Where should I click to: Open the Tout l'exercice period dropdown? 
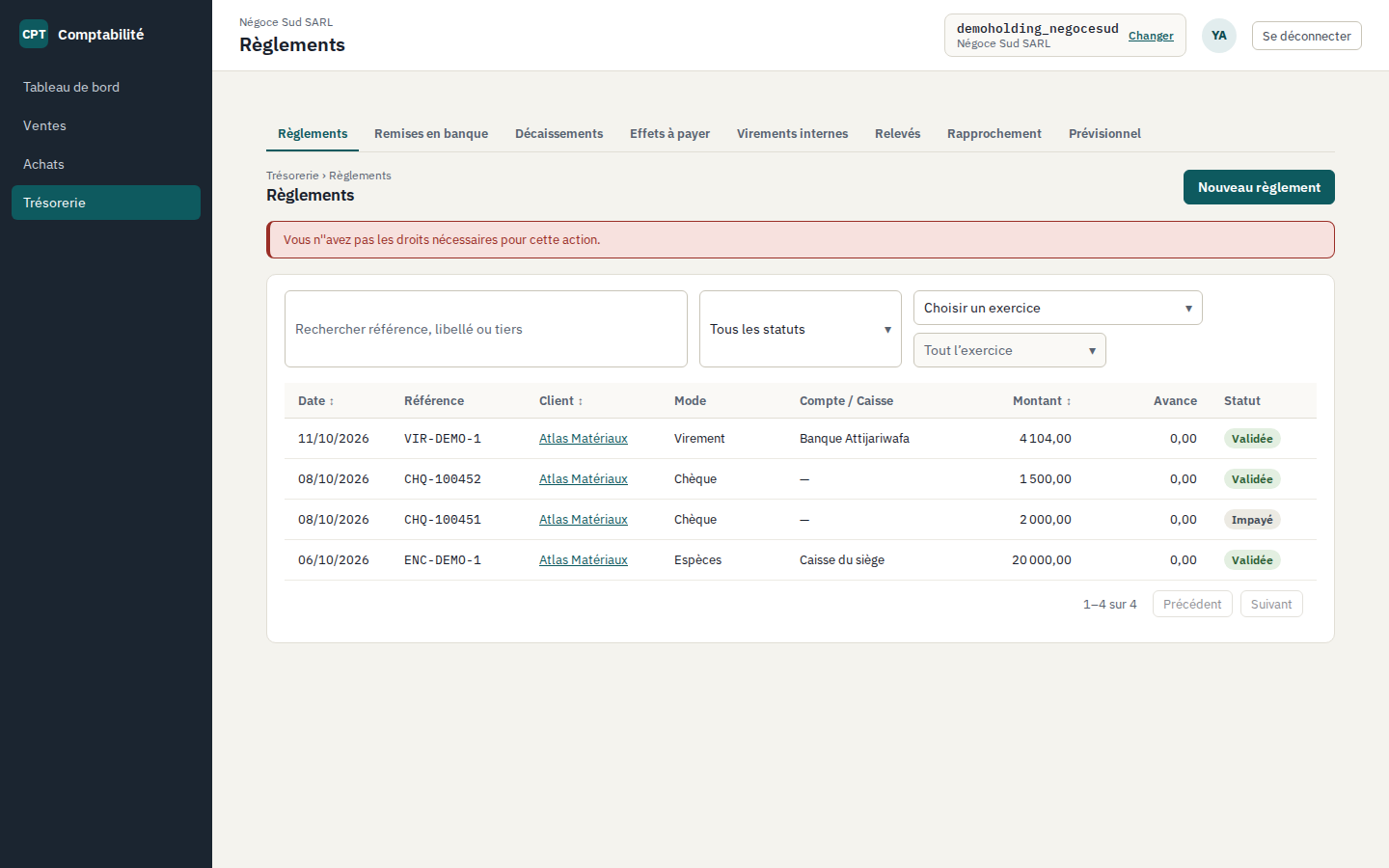[1010, 350]
